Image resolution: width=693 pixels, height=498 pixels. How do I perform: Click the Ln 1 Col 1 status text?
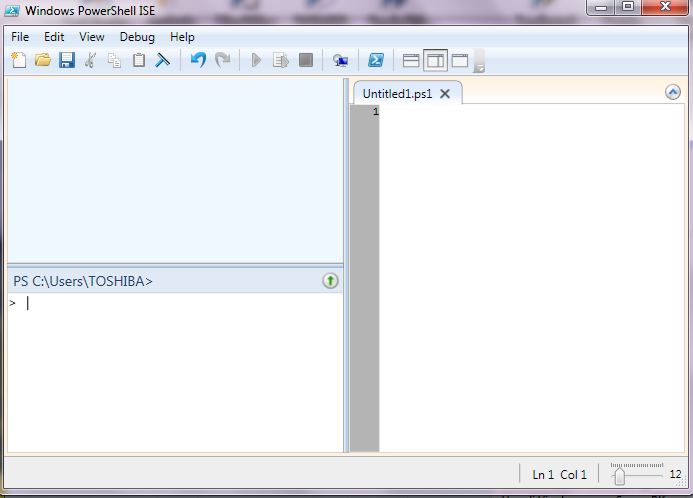[560, 475]
